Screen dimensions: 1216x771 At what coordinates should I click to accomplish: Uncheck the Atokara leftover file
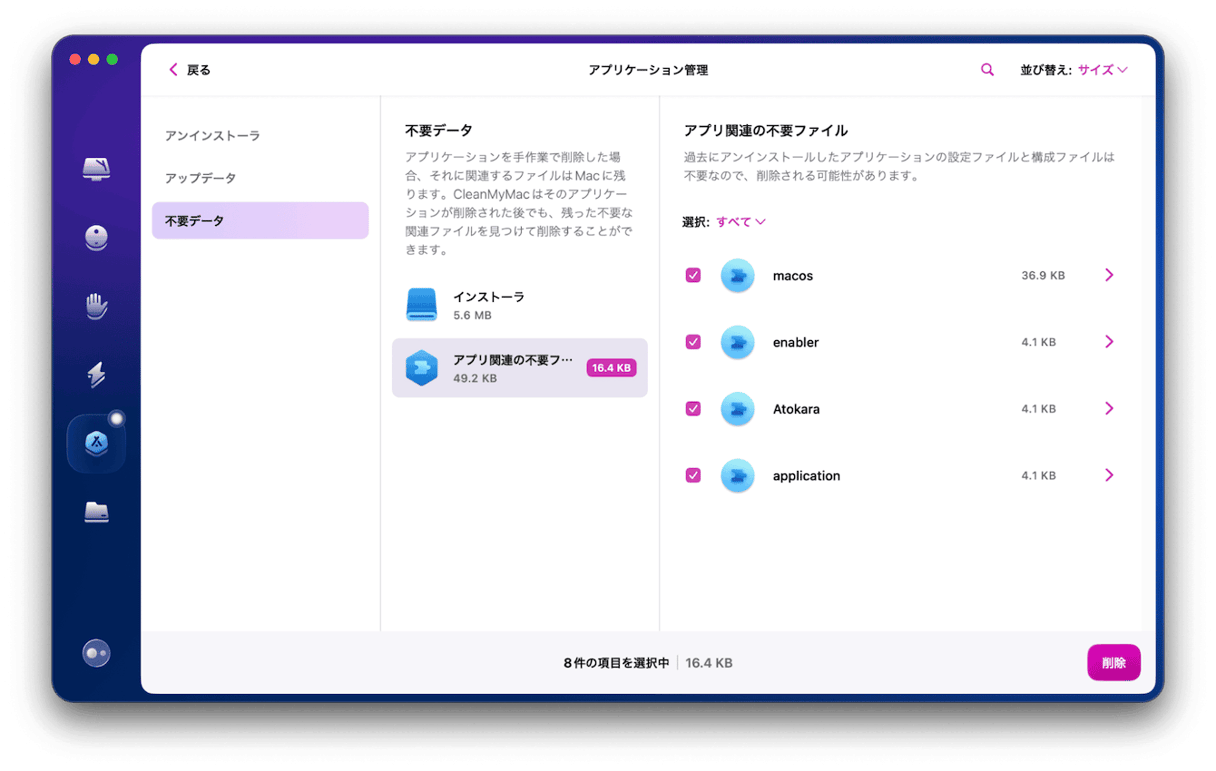tap(693, 408)
